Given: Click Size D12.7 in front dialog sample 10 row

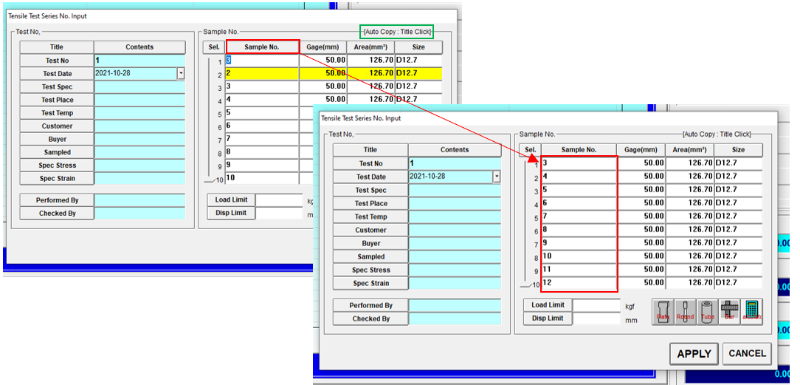Looking at the screenshot, I should pos(738,256).
